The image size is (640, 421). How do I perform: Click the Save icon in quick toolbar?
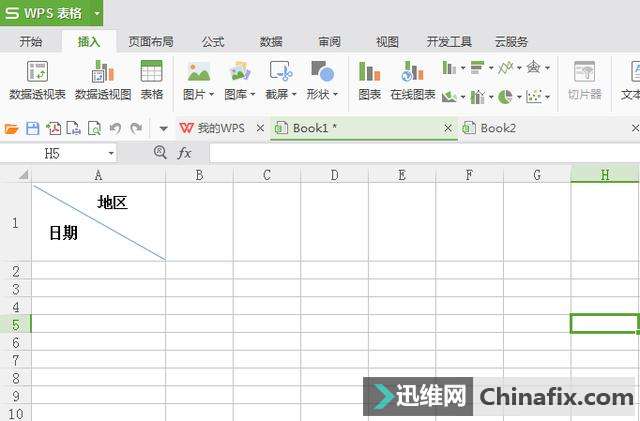[x=32, y=128]
